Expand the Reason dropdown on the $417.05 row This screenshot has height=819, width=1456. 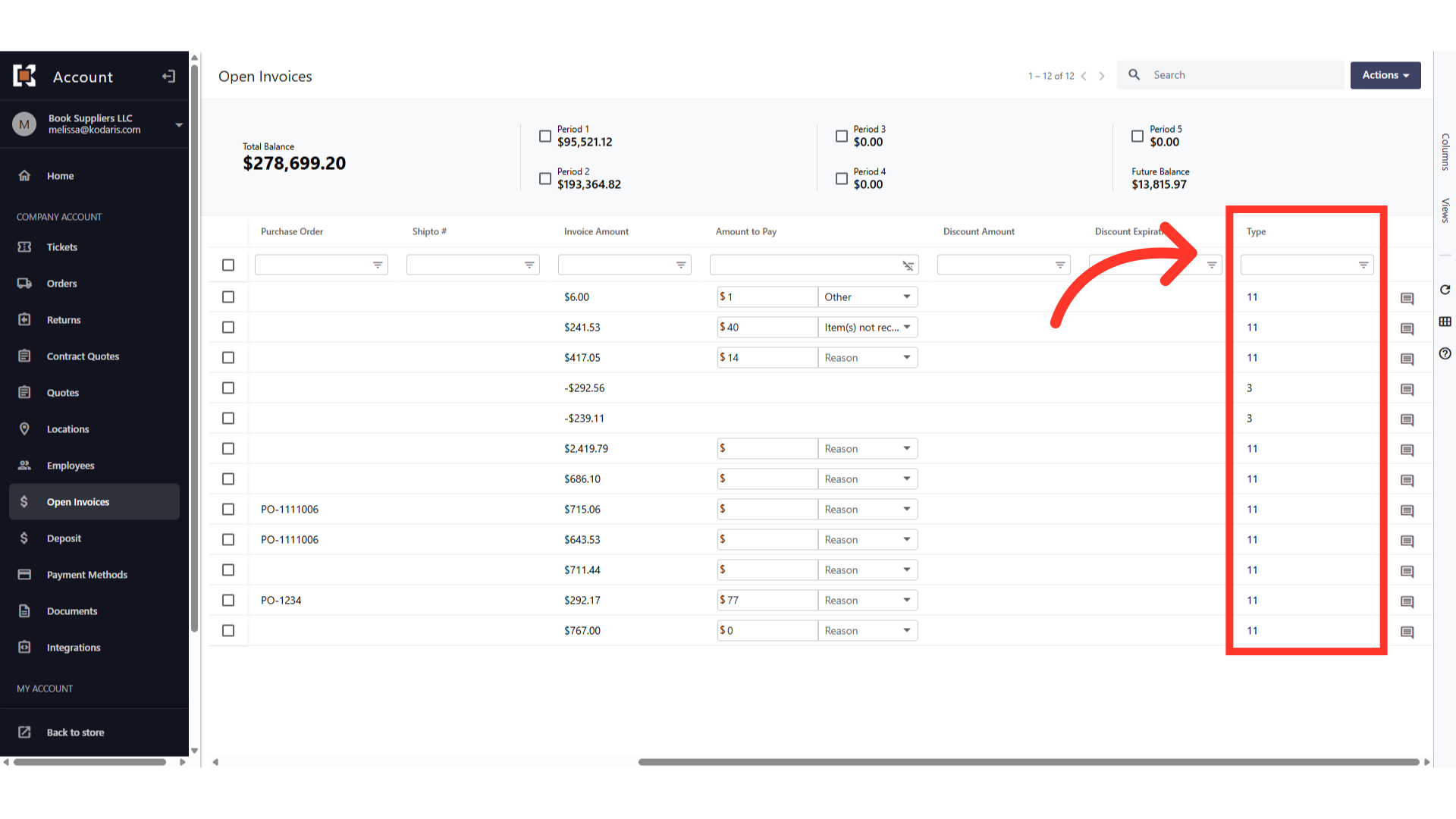pyautogui.click(x=868, y=357)
